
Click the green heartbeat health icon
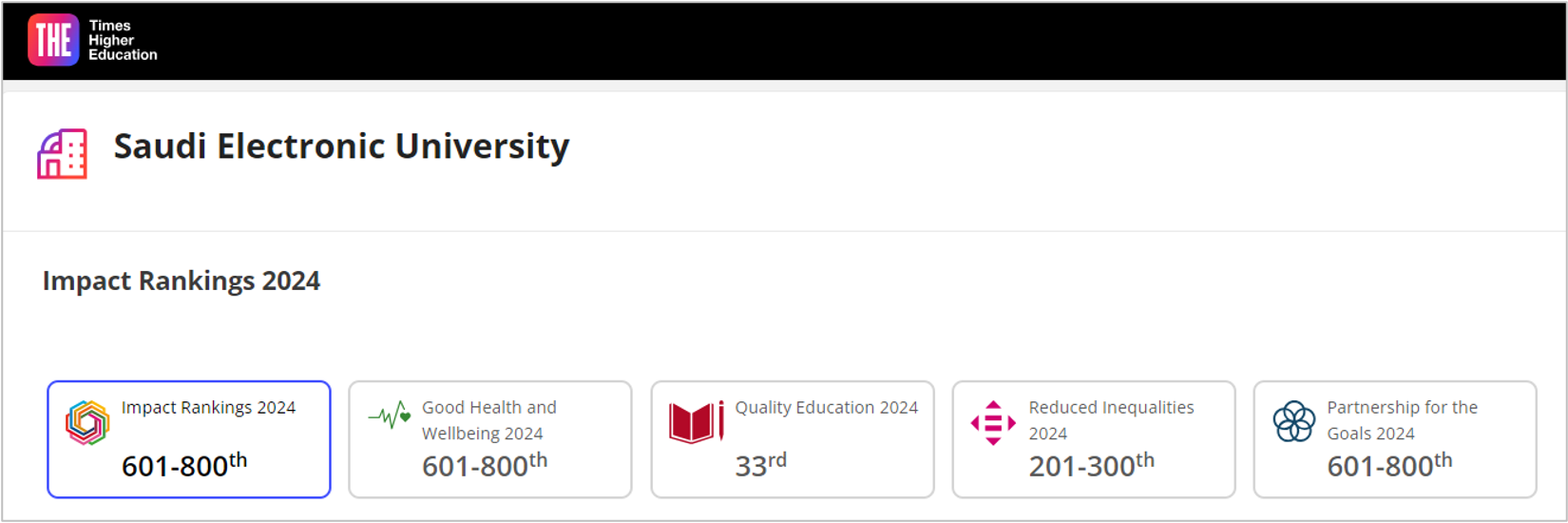click(x=390, y=416)
